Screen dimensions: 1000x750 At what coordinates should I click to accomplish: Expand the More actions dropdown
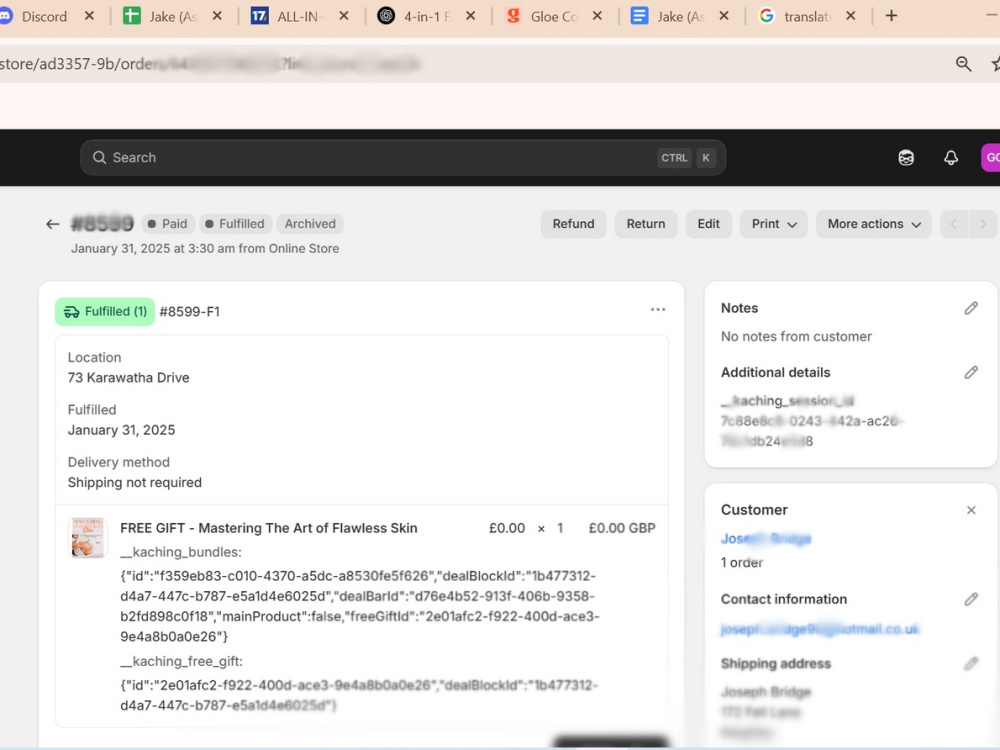click(x=874, y=224)
